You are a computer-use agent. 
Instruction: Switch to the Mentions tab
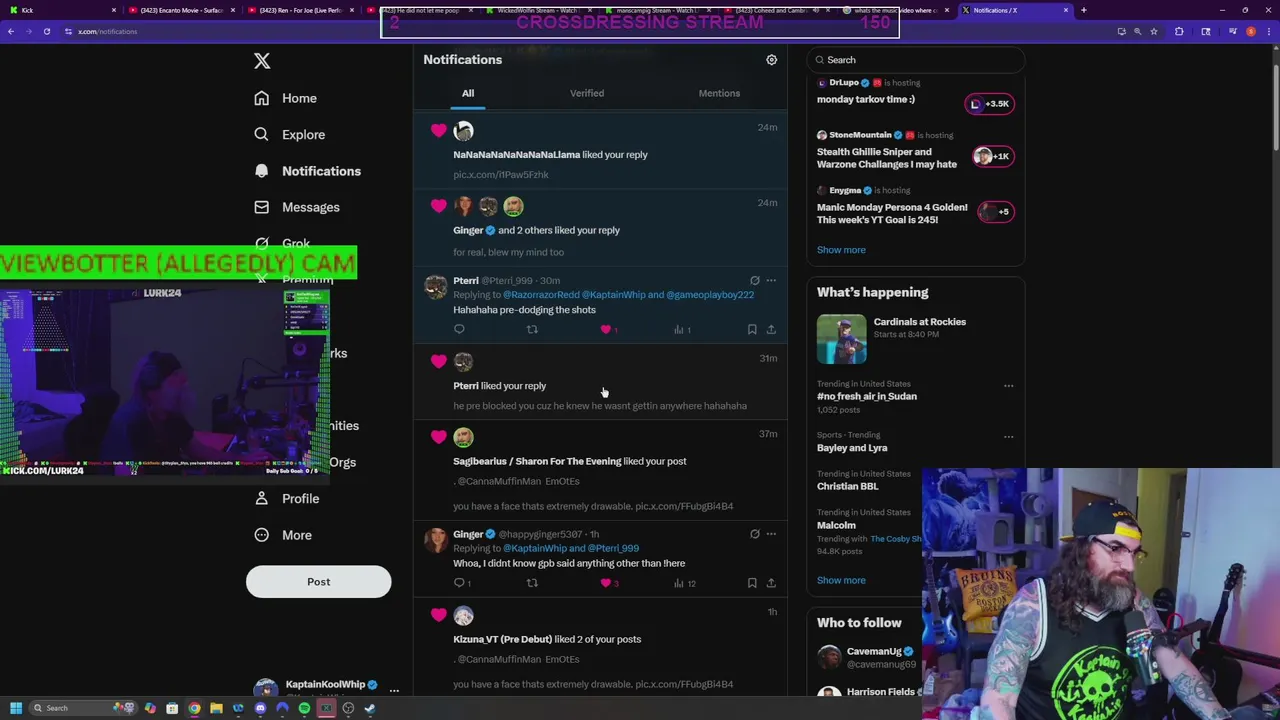point(719,93)
